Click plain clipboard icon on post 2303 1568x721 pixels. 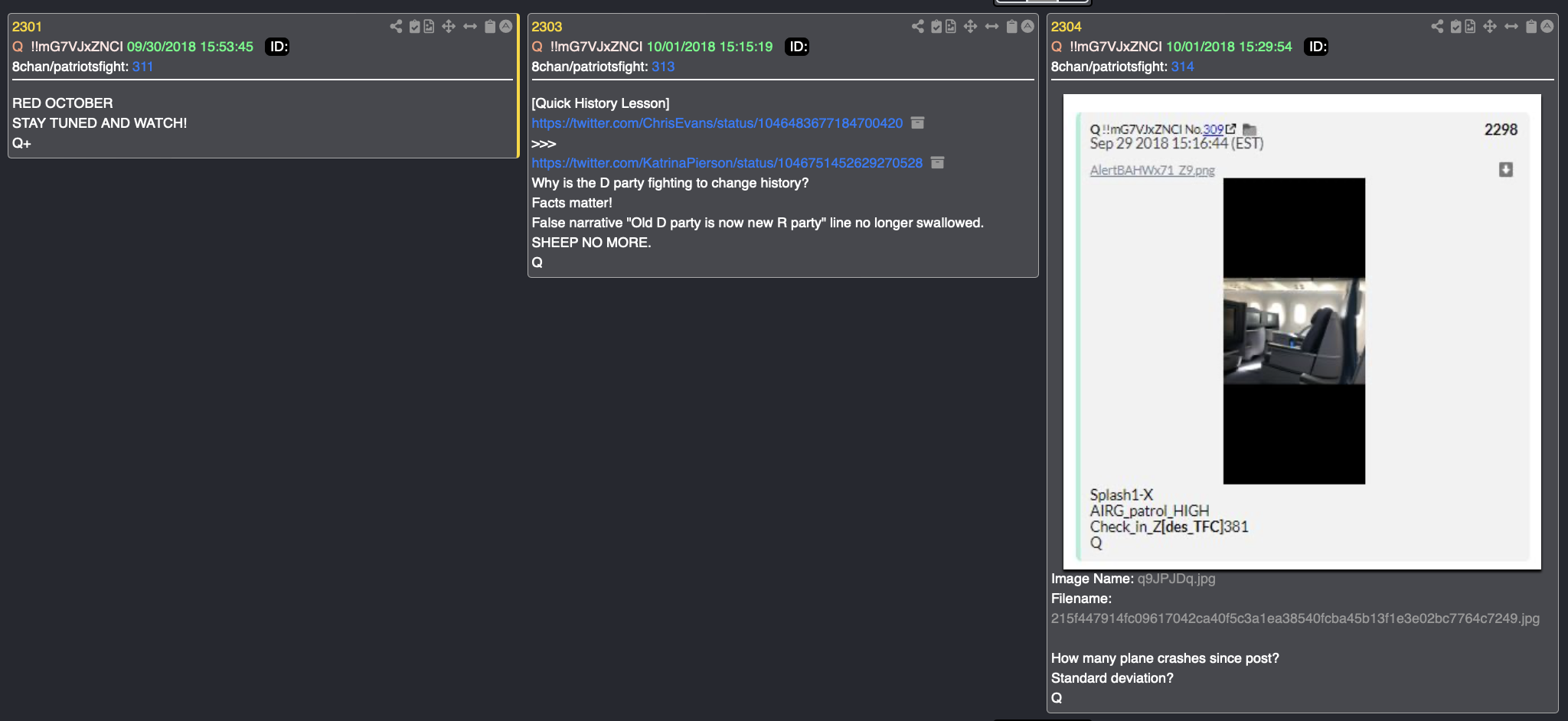coord(1011,27)
